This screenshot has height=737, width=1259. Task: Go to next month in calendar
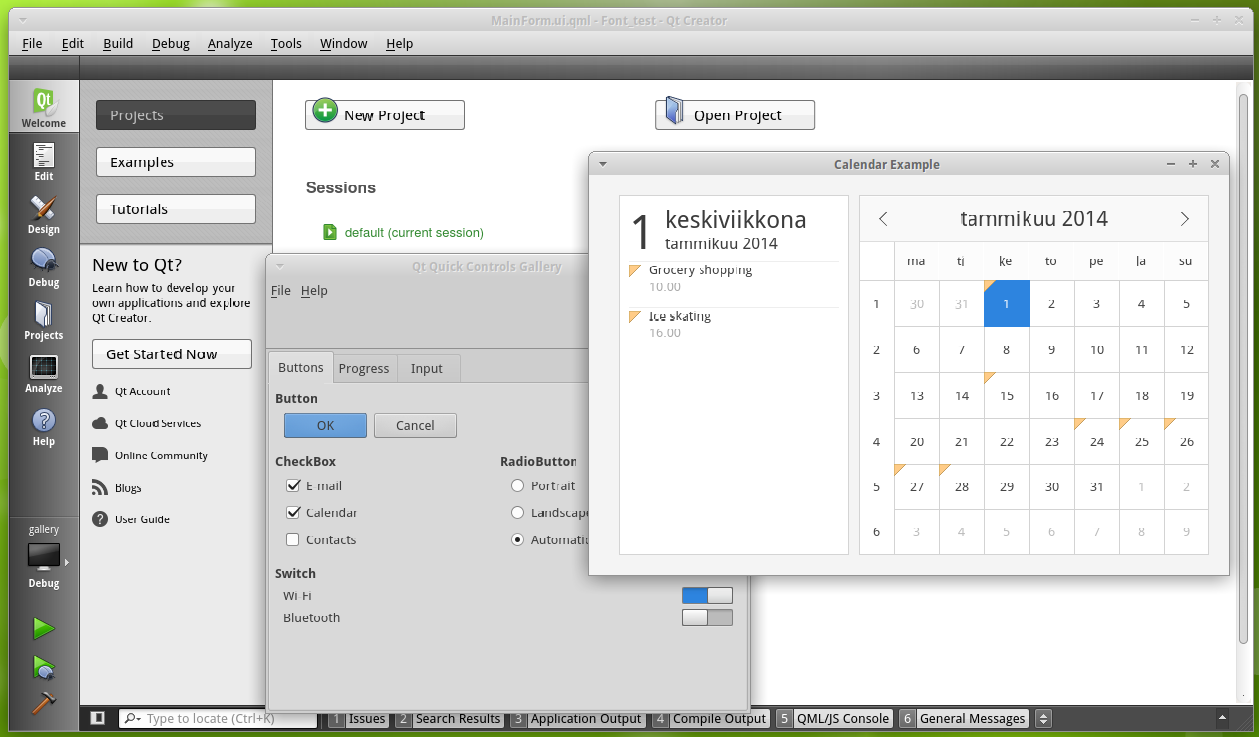coord(1185,219)
